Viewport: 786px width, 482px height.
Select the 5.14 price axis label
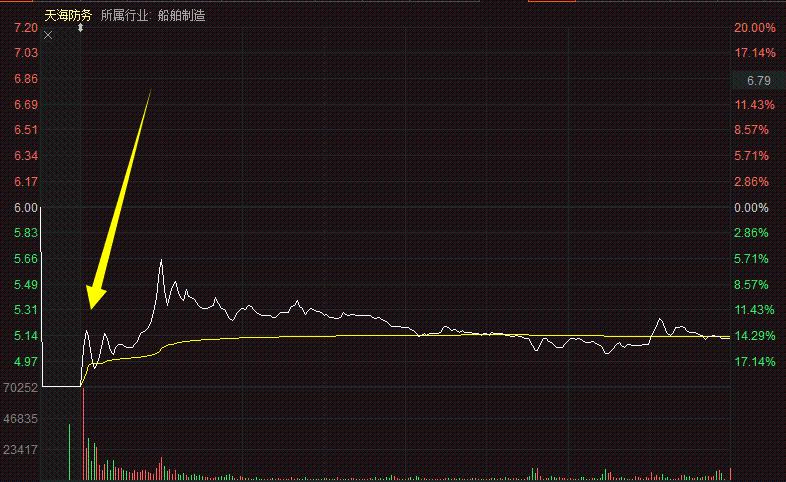[x=26, y=336]
